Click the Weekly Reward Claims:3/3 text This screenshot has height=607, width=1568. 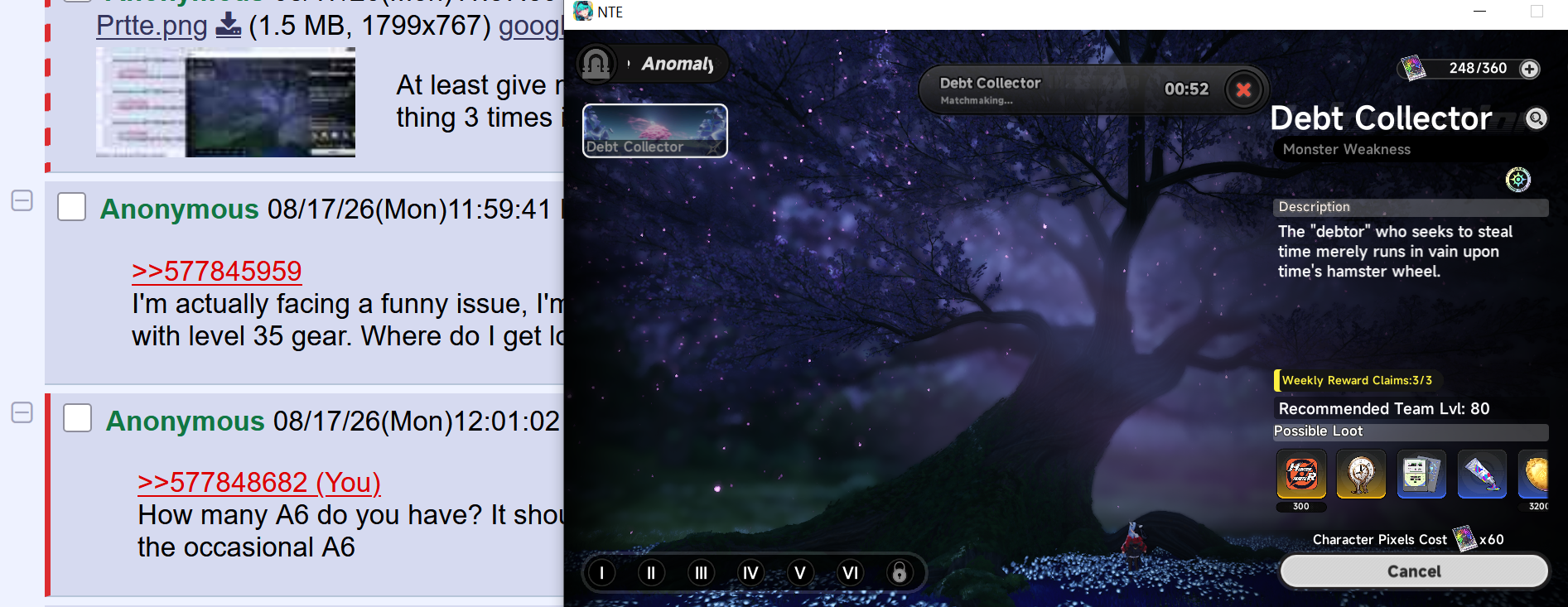[x=1357, y=380]
